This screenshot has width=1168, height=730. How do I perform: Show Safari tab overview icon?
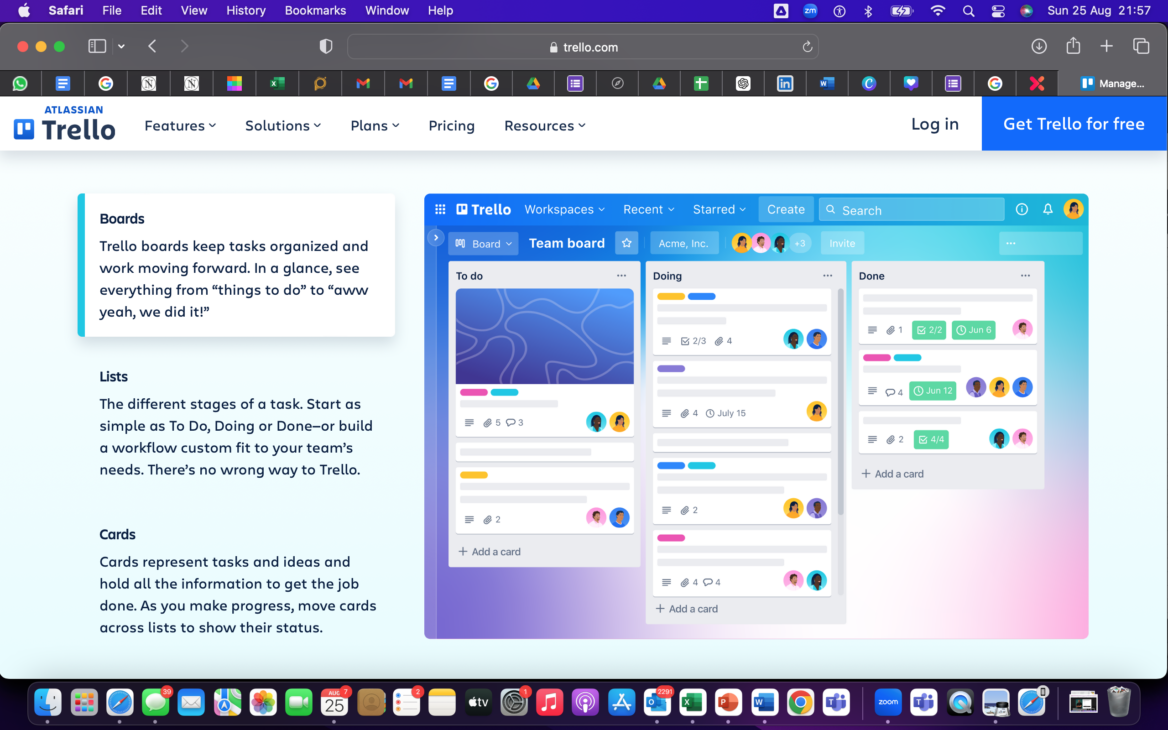coord(1140,46)
